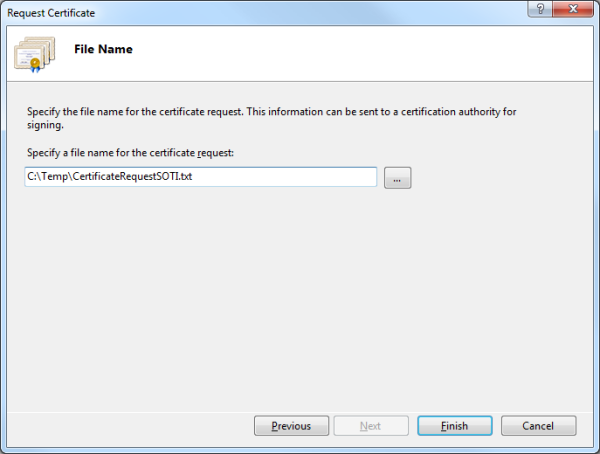Click the certification authority description text
The image size is (600, 454).
(271, 118)
